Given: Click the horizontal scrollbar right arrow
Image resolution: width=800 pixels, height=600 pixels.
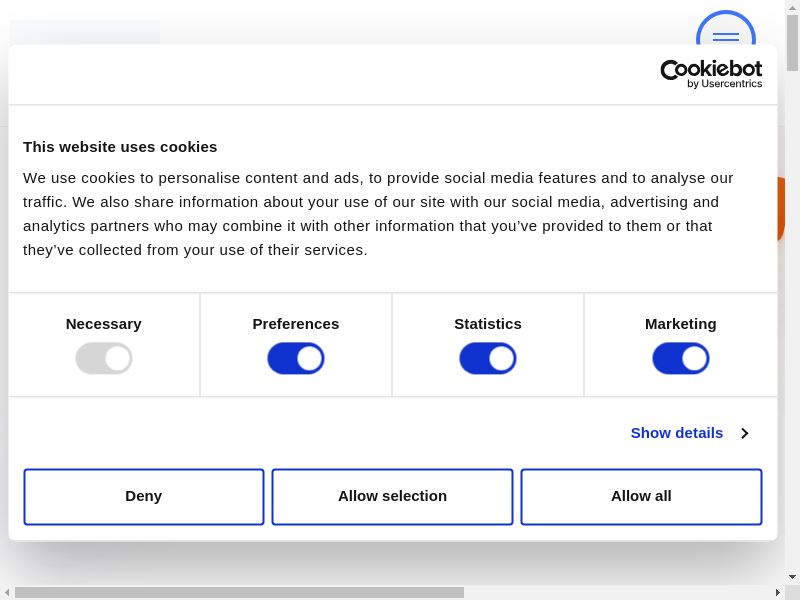Looking at the screenshot, I should coord(778,592).
